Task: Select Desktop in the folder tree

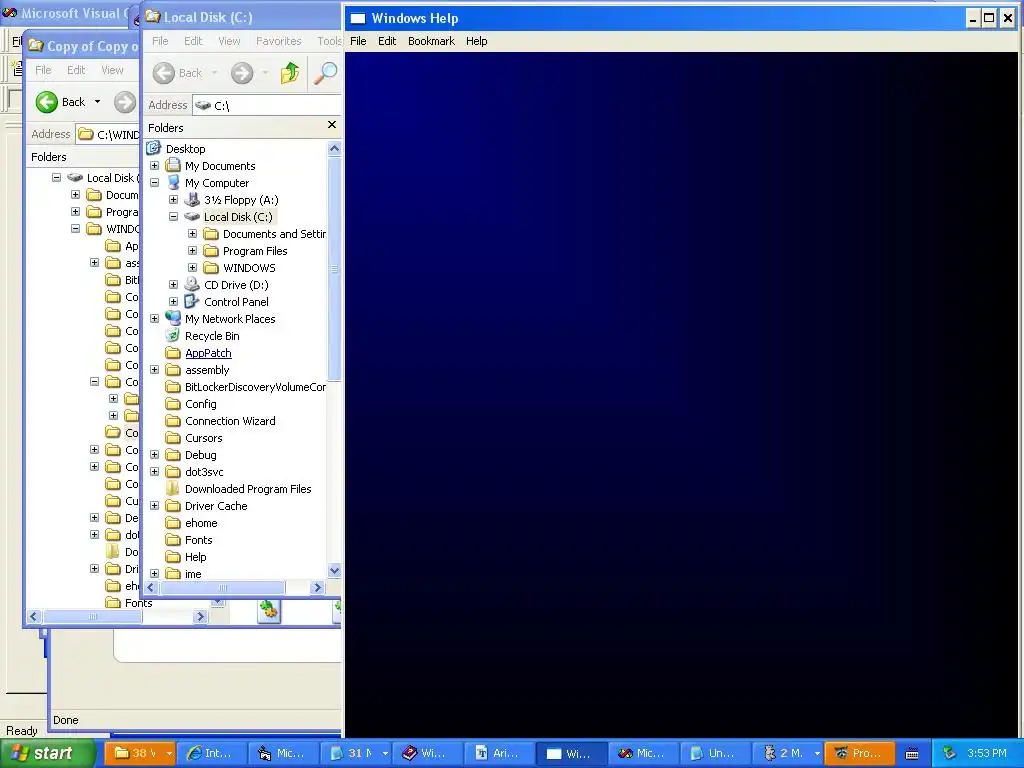Action: tap(185, 149)
